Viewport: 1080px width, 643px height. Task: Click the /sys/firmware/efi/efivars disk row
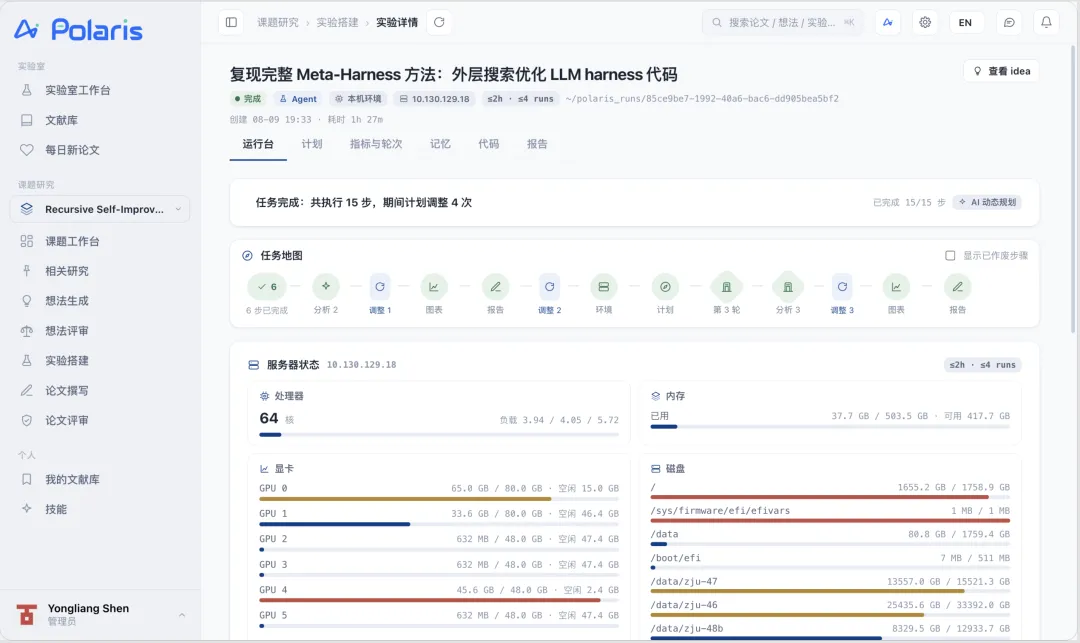pos(830,514)
